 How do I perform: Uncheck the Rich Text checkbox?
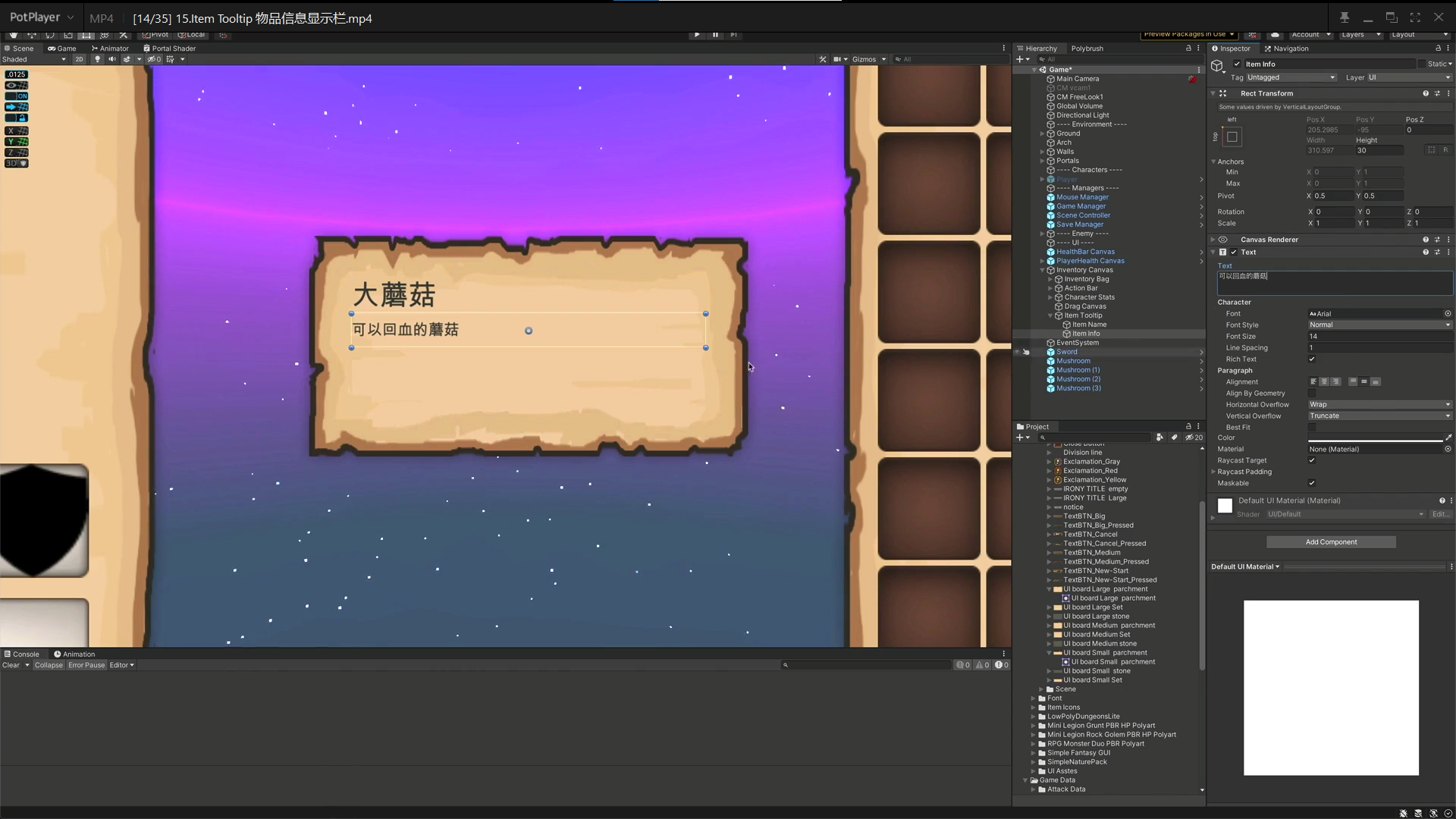(1311, 359)
